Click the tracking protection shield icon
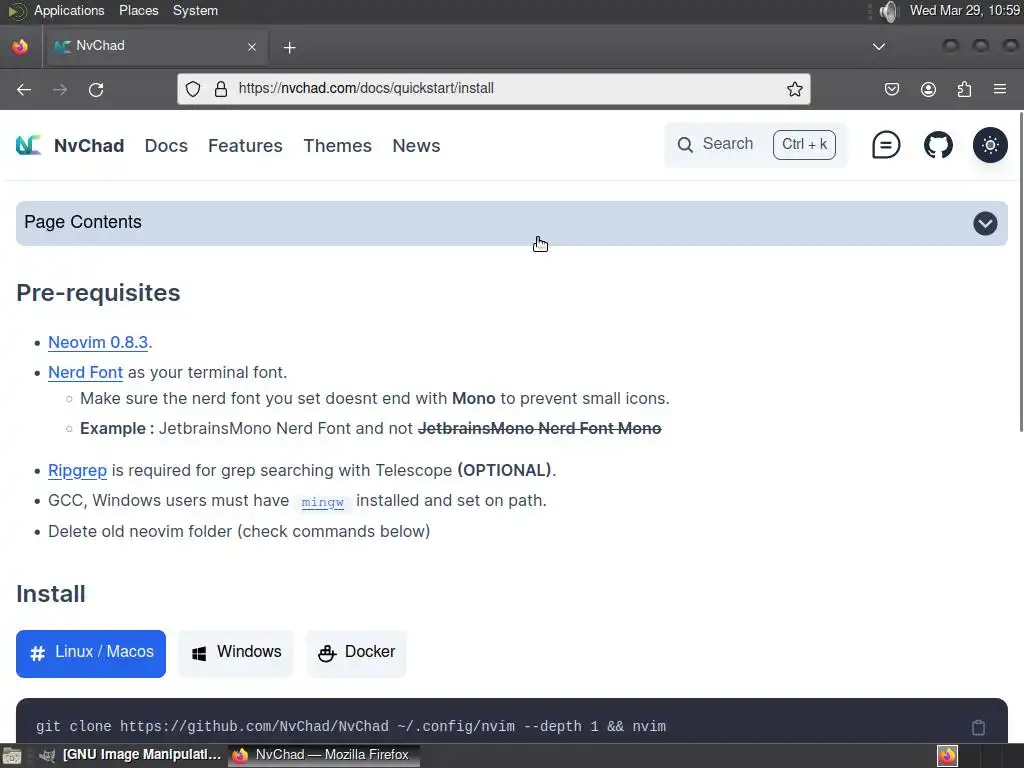 coord(193,89)
